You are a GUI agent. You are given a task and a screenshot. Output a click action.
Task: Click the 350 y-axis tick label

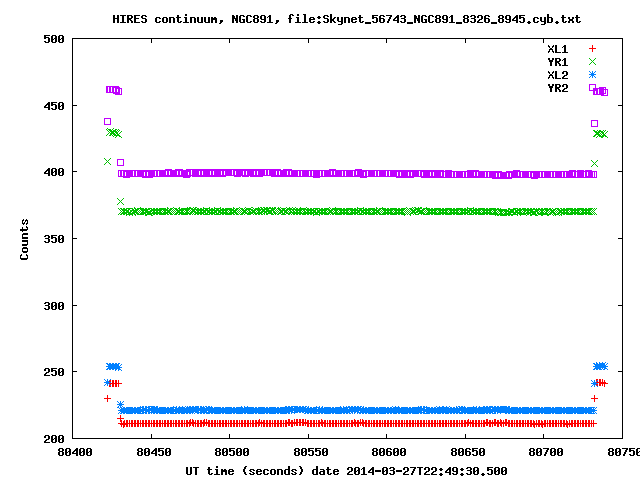point(54,239)
